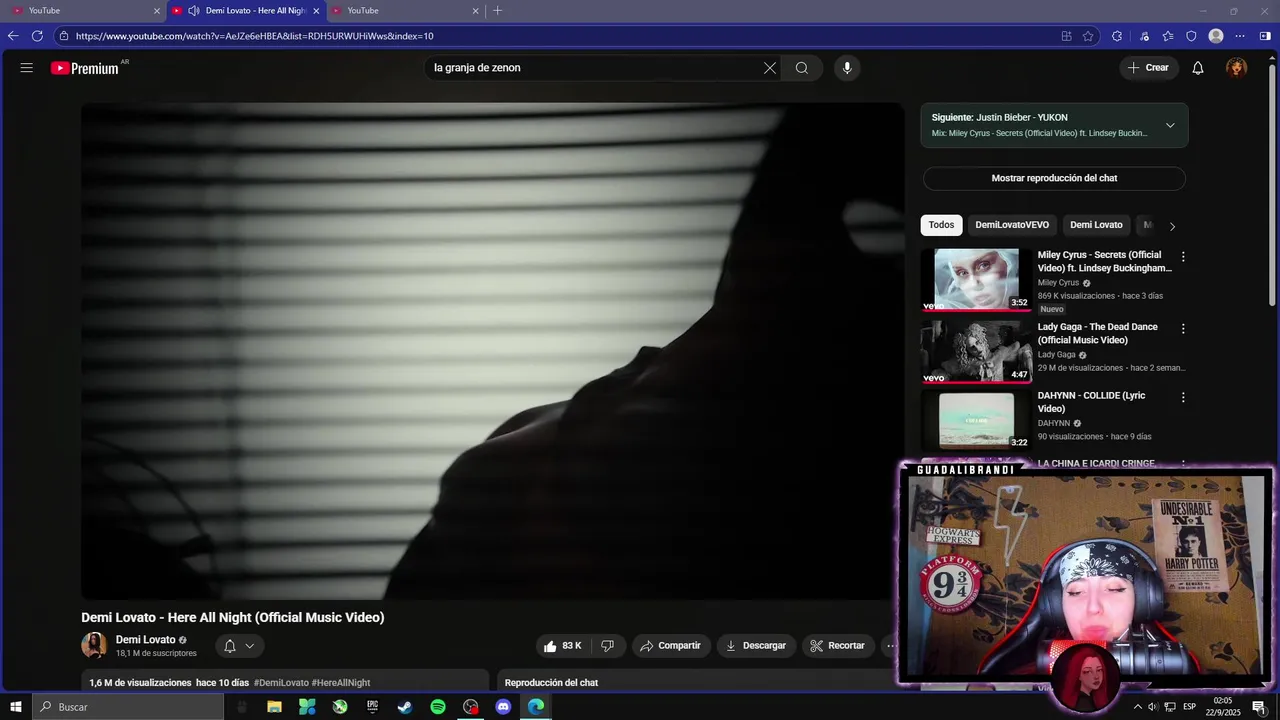1280x720 pixels.
Task: Open the apps icon in address bar
Action: pyautogui.click(x=1066, y=36)
